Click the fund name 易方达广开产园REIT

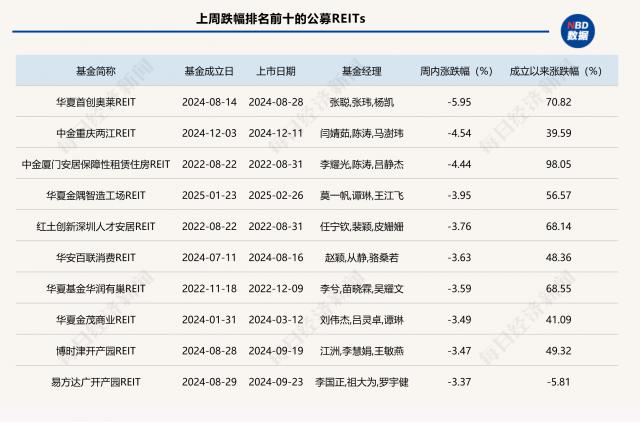[96, 382]
